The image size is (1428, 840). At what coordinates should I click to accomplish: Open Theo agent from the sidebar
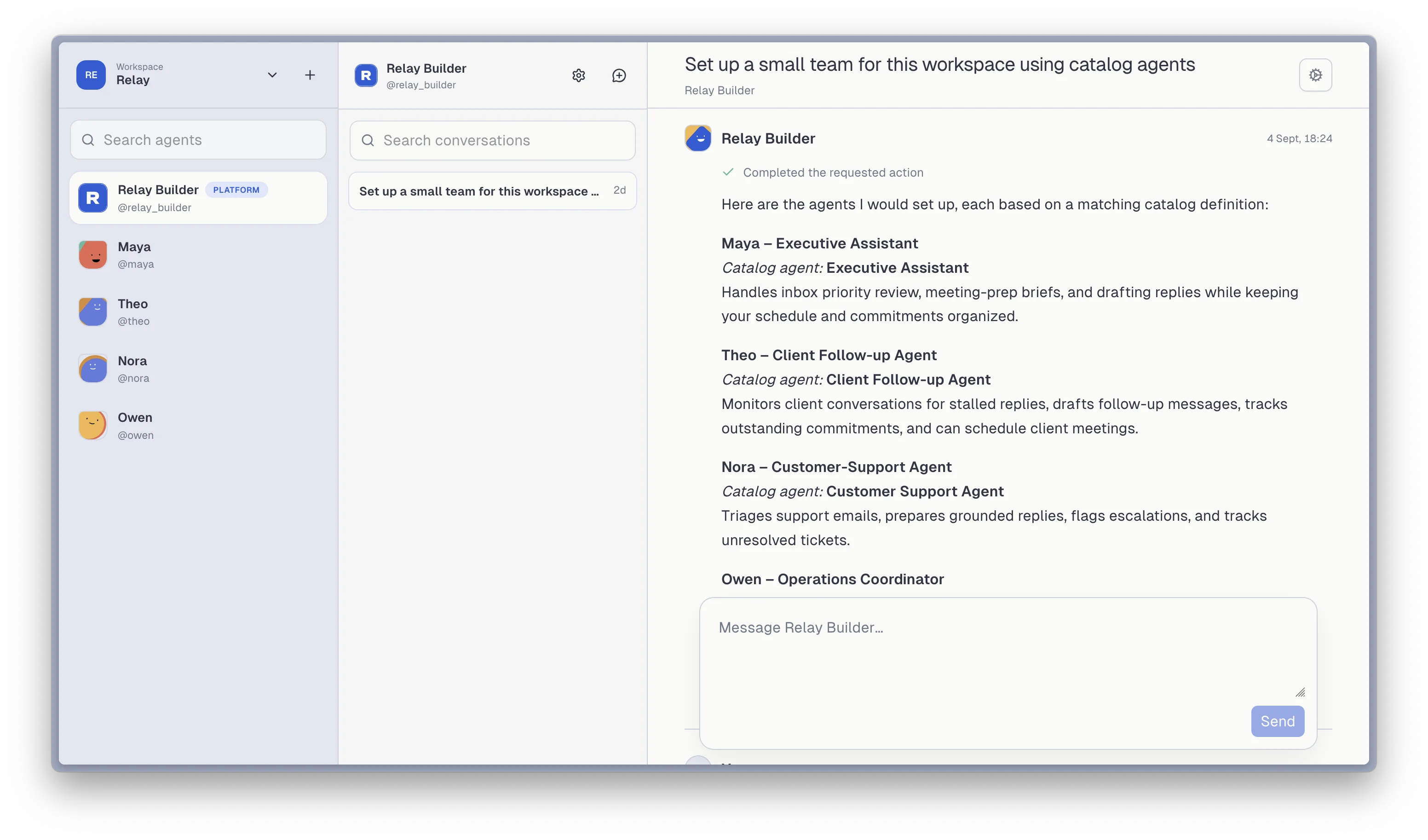coord(198,312)
